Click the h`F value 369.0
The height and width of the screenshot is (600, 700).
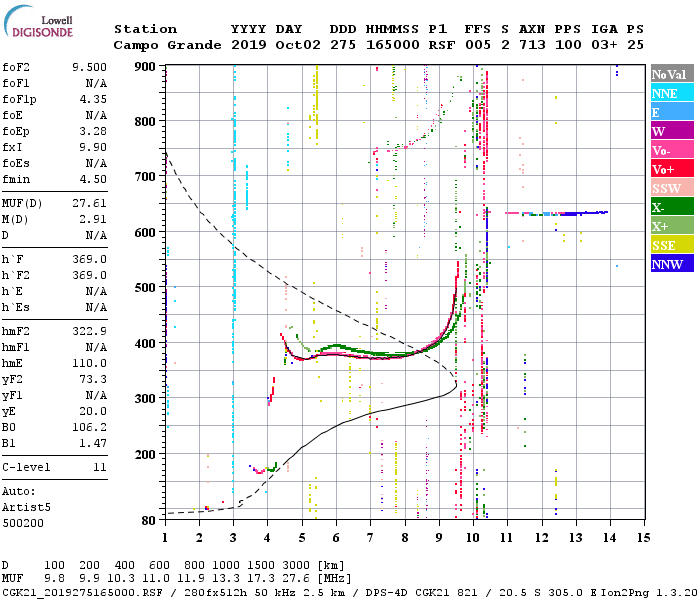pyautogui.click(x=89, y=259)
